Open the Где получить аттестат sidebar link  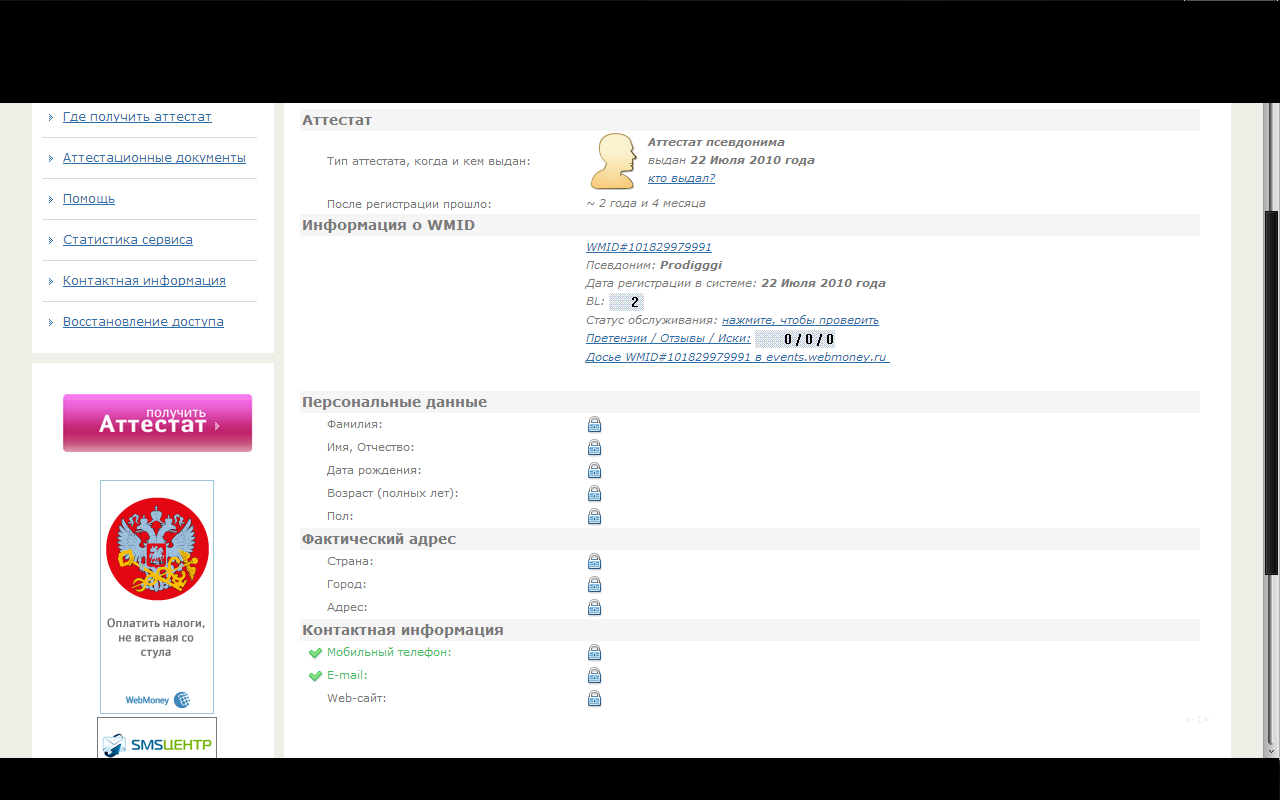(x=137, y=117)
